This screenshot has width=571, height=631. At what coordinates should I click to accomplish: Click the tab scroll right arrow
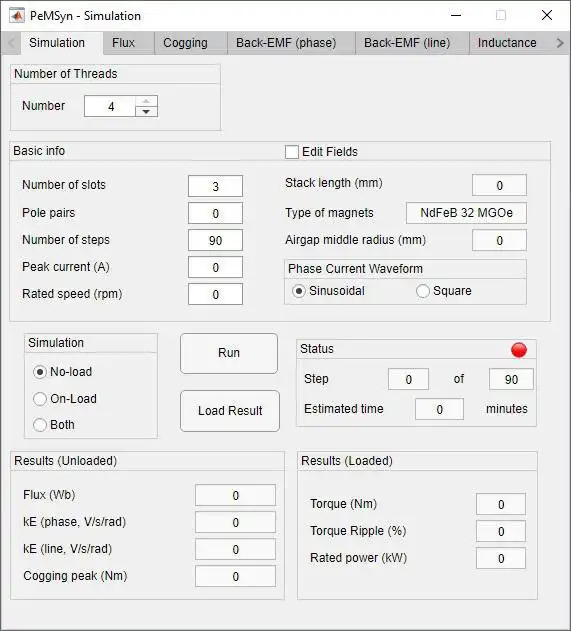(560, 43)
